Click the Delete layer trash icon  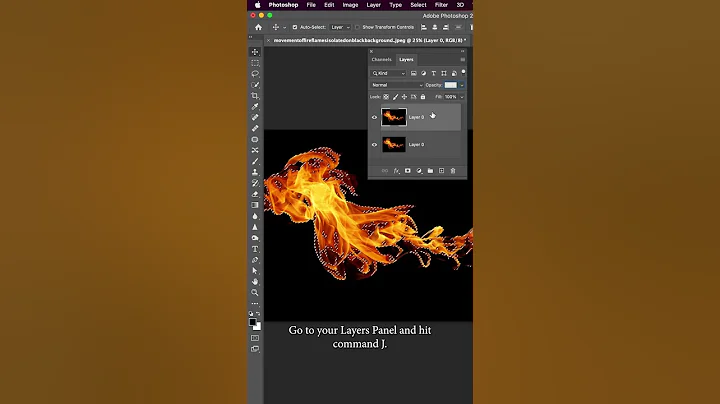coord(453,171)
